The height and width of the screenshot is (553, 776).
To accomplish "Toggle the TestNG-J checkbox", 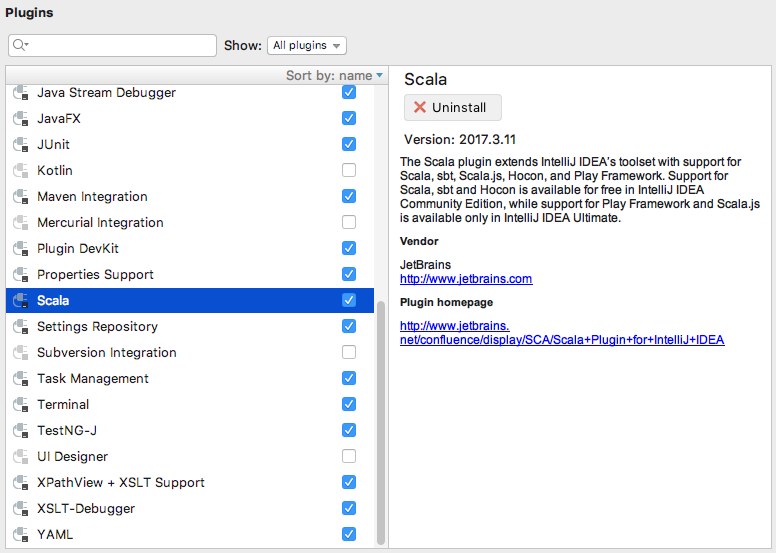I will point(349,430).
